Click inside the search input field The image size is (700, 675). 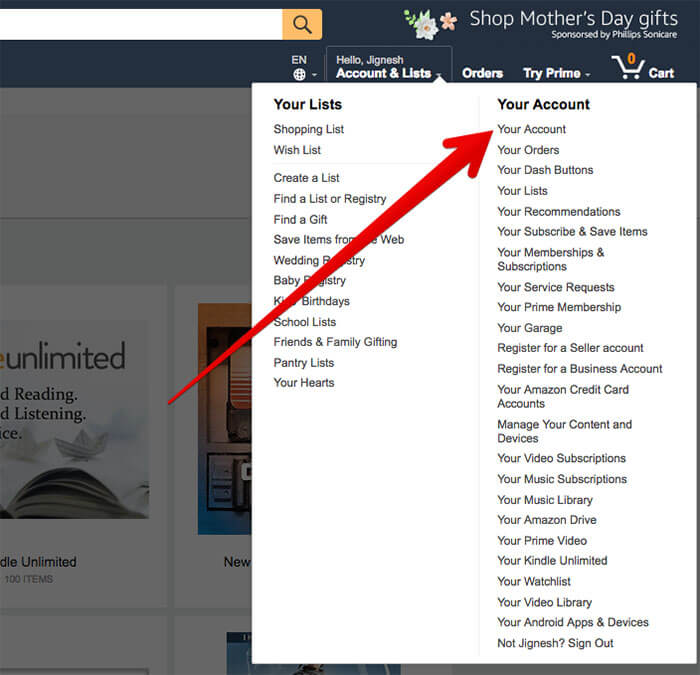point(141,25)
